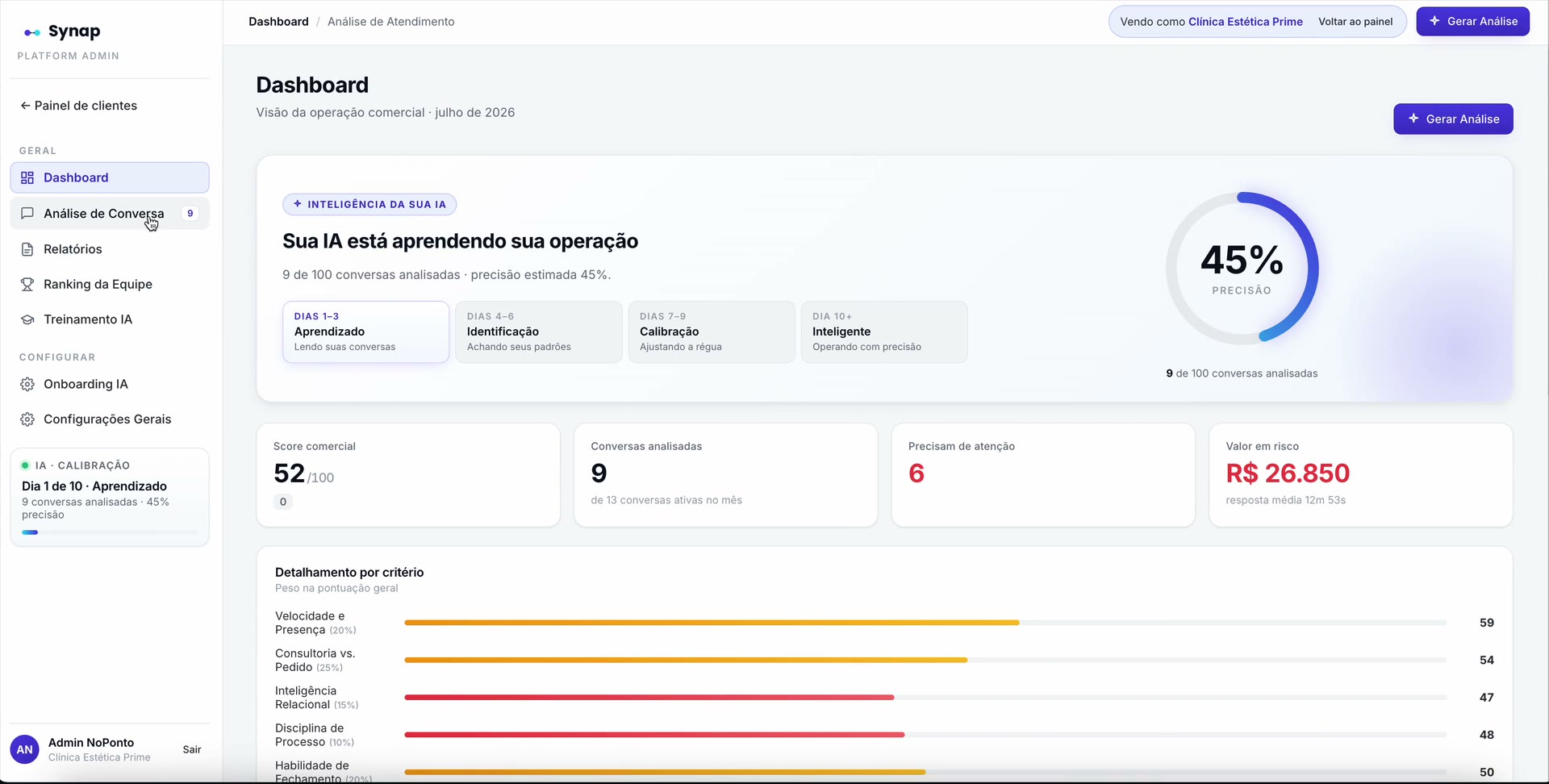Click the Sair logout button
This screenshot has width=1549, height=784.
tap(192, 749)
